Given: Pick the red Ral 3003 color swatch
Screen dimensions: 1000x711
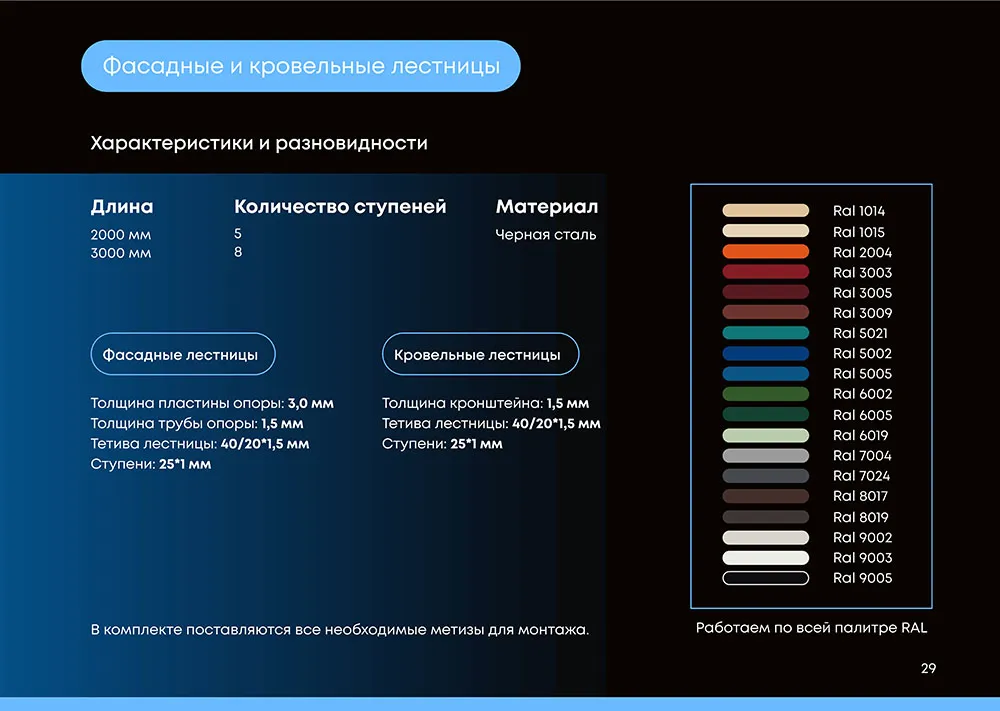Looking at the screenshot, I should point(765,272).
